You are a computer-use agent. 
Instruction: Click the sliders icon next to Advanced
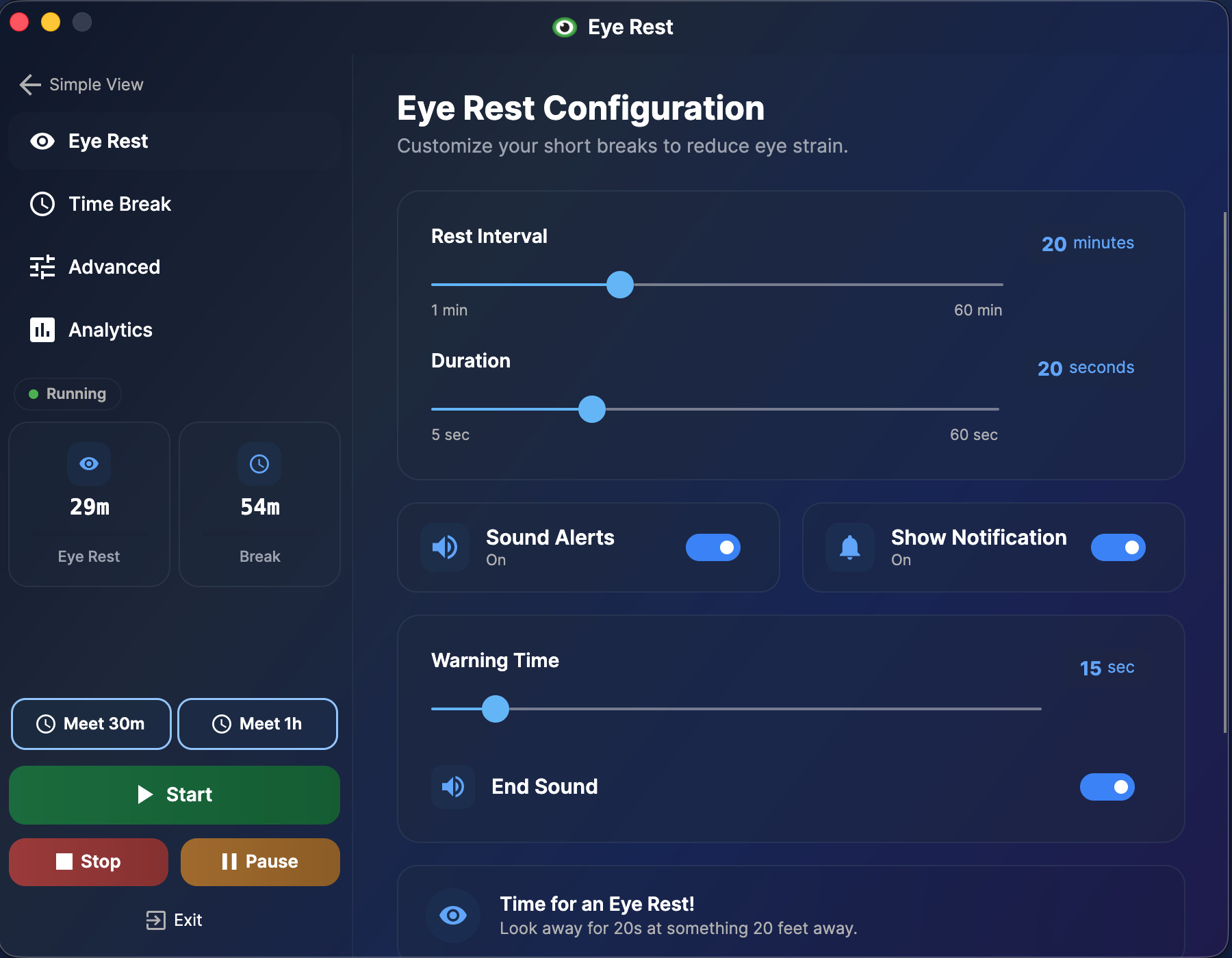tap(42, 267)
